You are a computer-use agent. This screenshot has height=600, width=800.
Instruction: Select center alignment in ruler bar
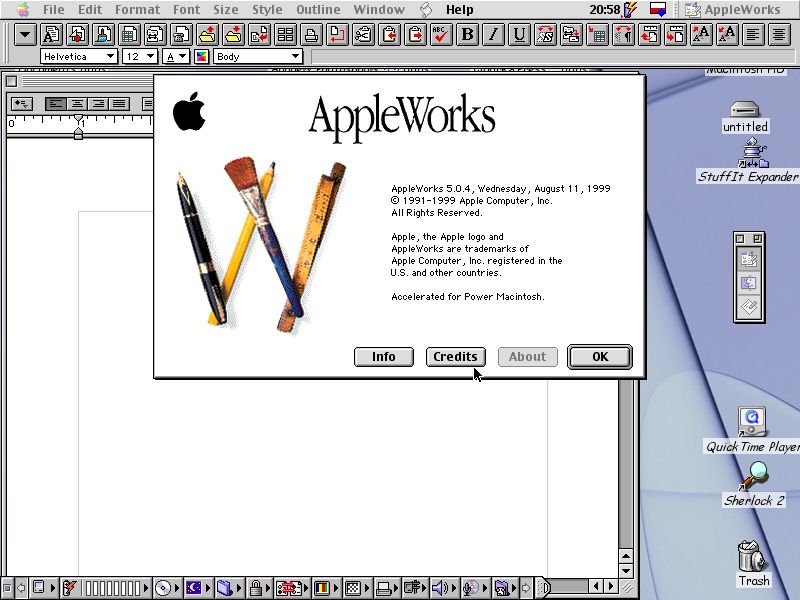pos(77,104)
